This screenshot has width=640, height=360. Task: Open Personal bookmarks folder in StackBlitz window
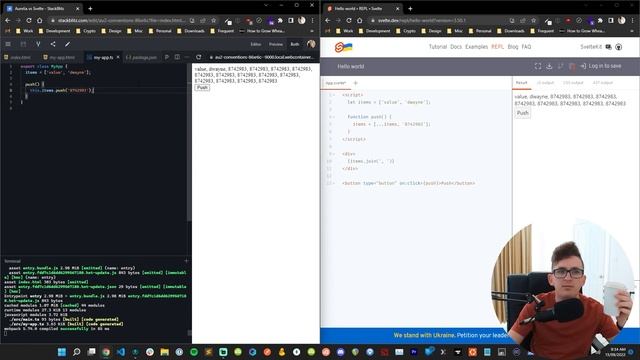[x=160, y=31]
